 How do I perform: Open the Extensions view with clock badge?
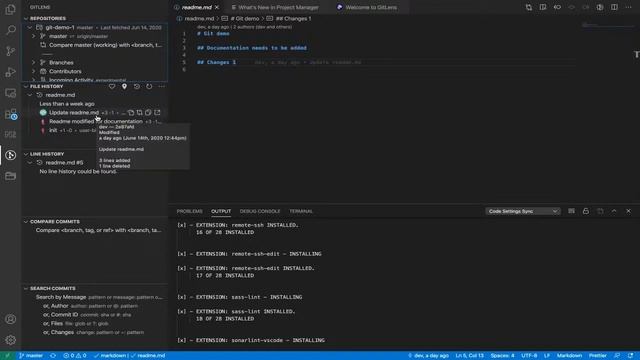(11, 114)
